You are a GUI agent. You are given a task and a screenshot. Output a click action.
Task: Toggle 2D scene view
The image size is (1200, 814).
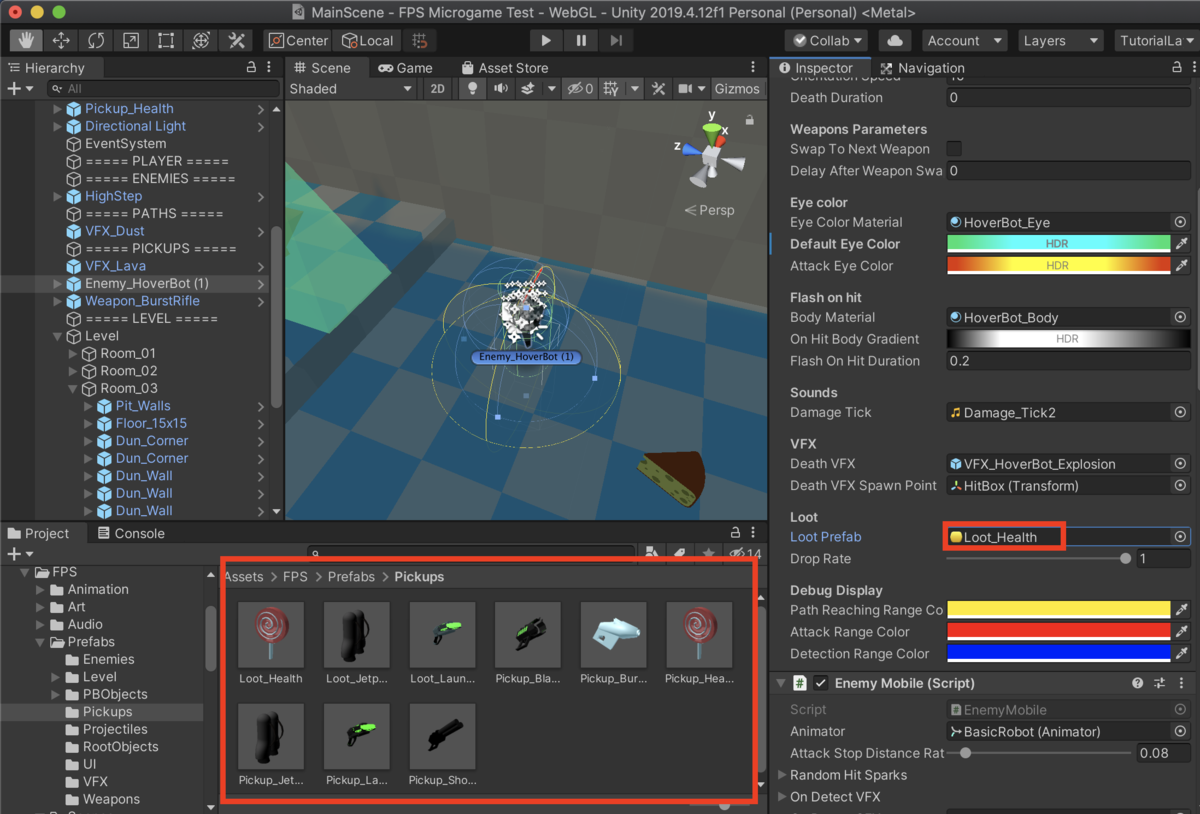437,89
